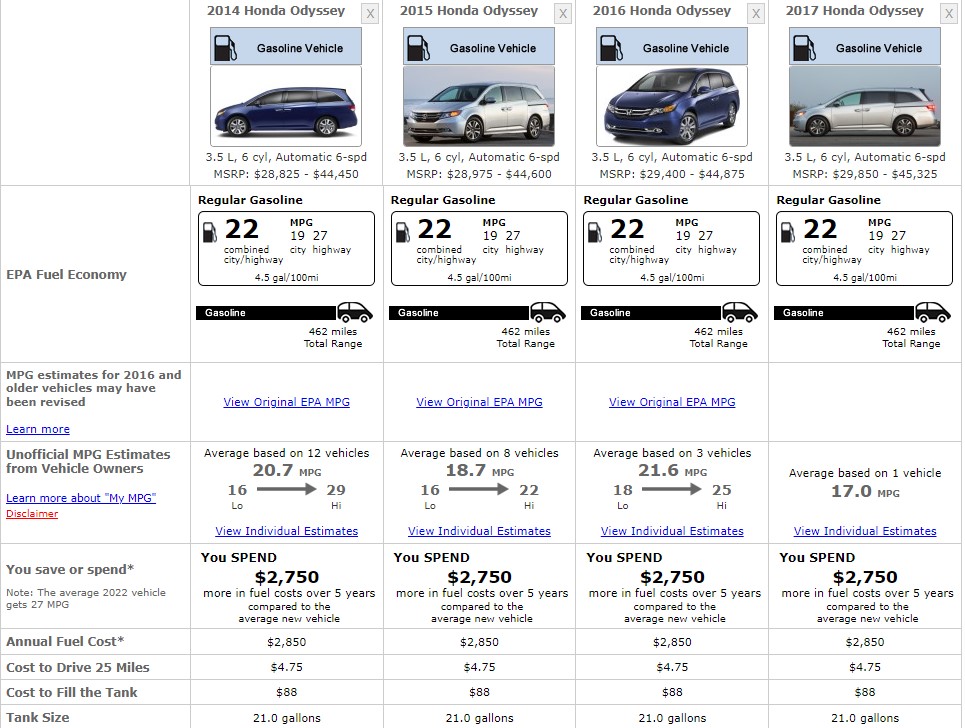
Task: Click the fuel pump icon in 2014 MPG box
Action: tap(210, 233)
